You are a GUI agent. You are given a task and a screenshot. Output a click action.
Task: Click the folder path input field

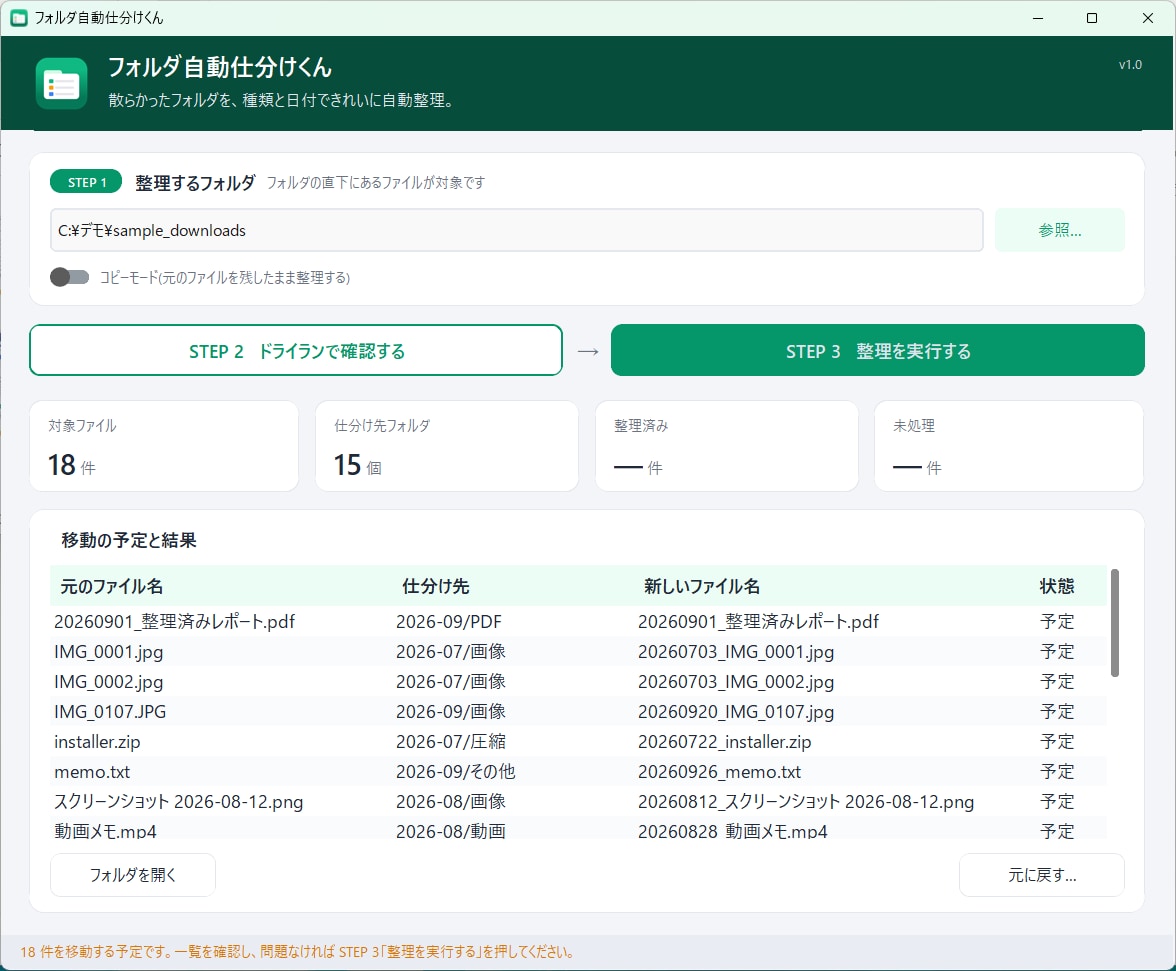click(516, 230)
